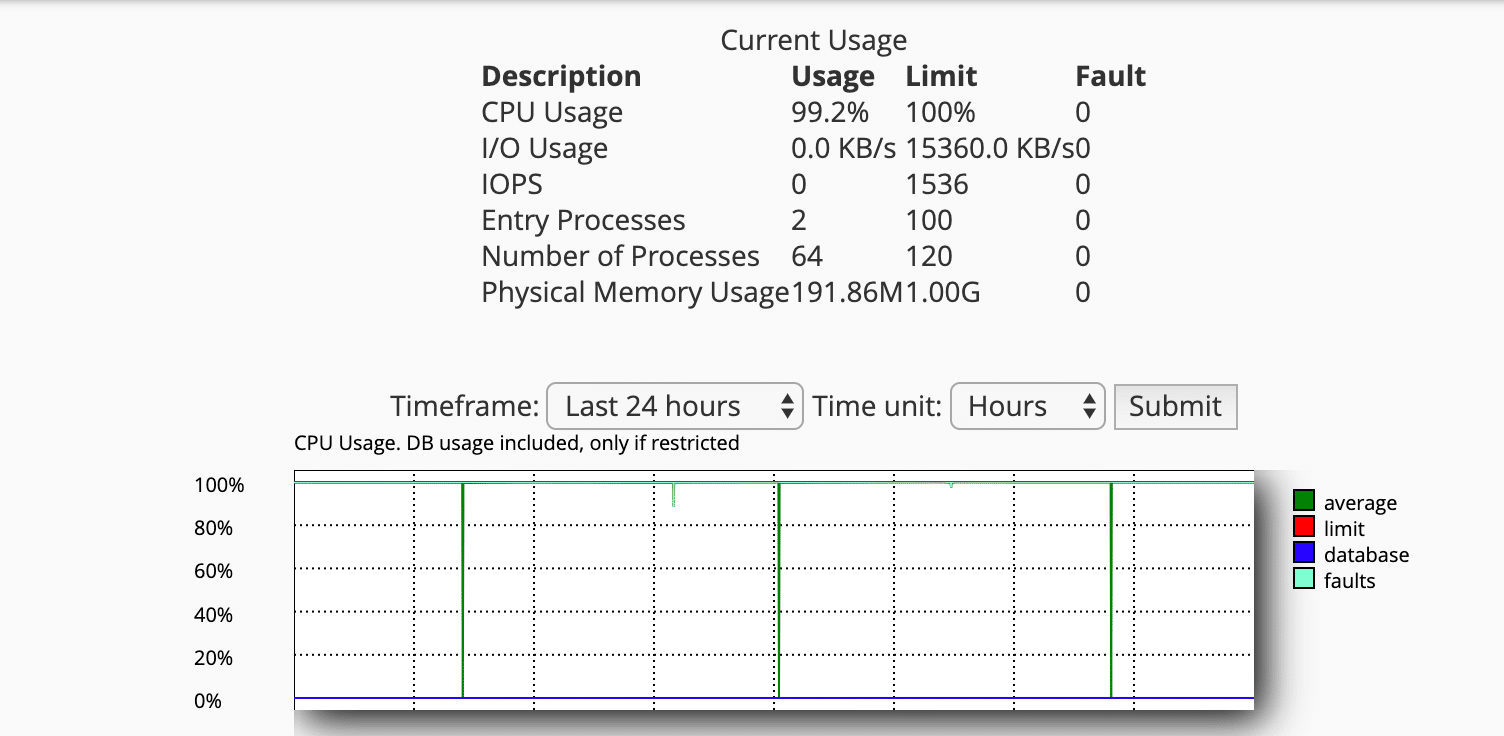This screenshot has width=1504, height=736.
Task: Click the Description column header
Action: click(561, 77)
